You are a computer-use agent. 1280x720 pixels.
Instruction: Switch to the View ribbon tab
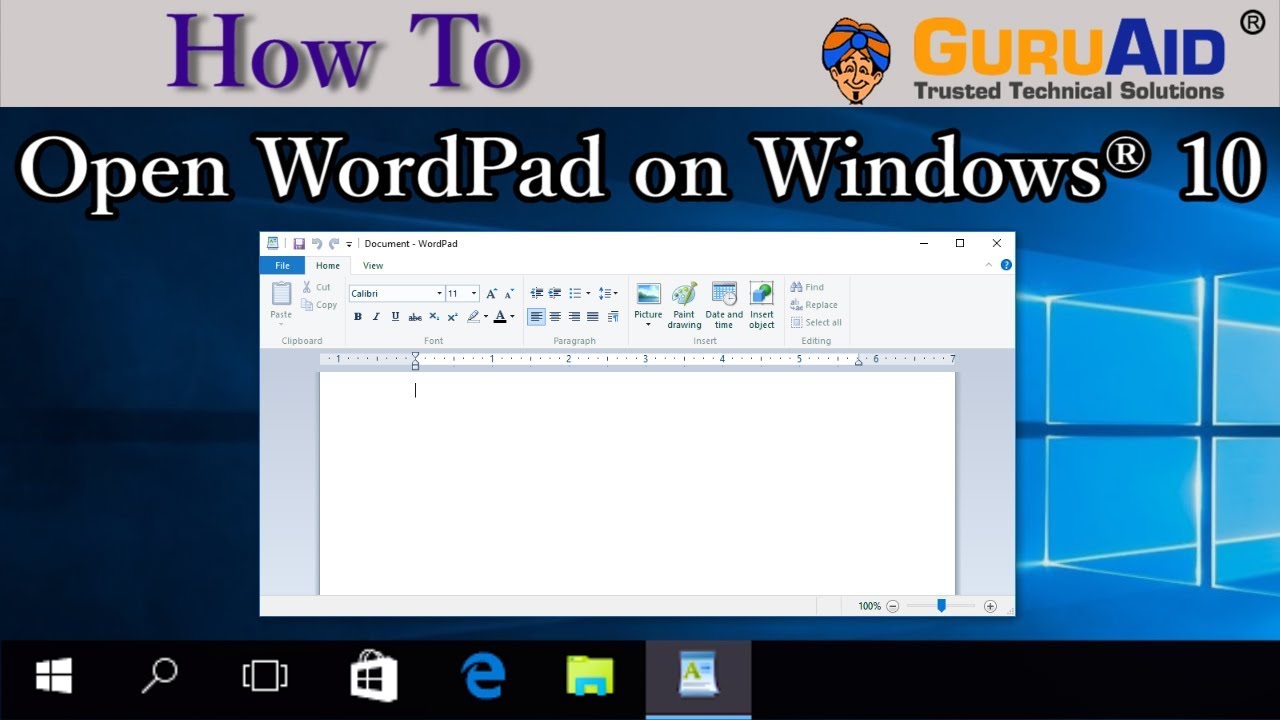pyautogui.click(x=373, y=266)
